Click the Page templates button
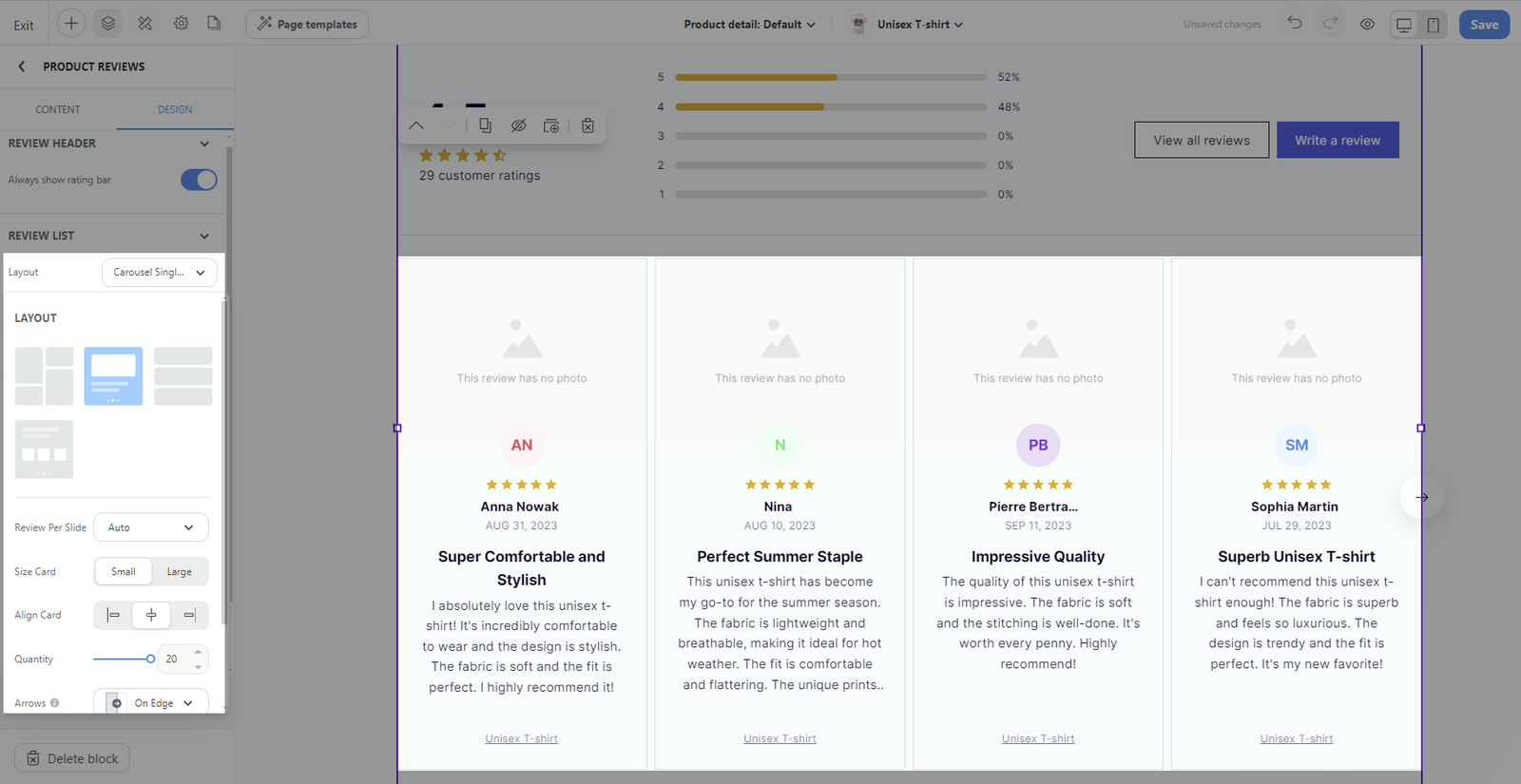 coord(307,25)
